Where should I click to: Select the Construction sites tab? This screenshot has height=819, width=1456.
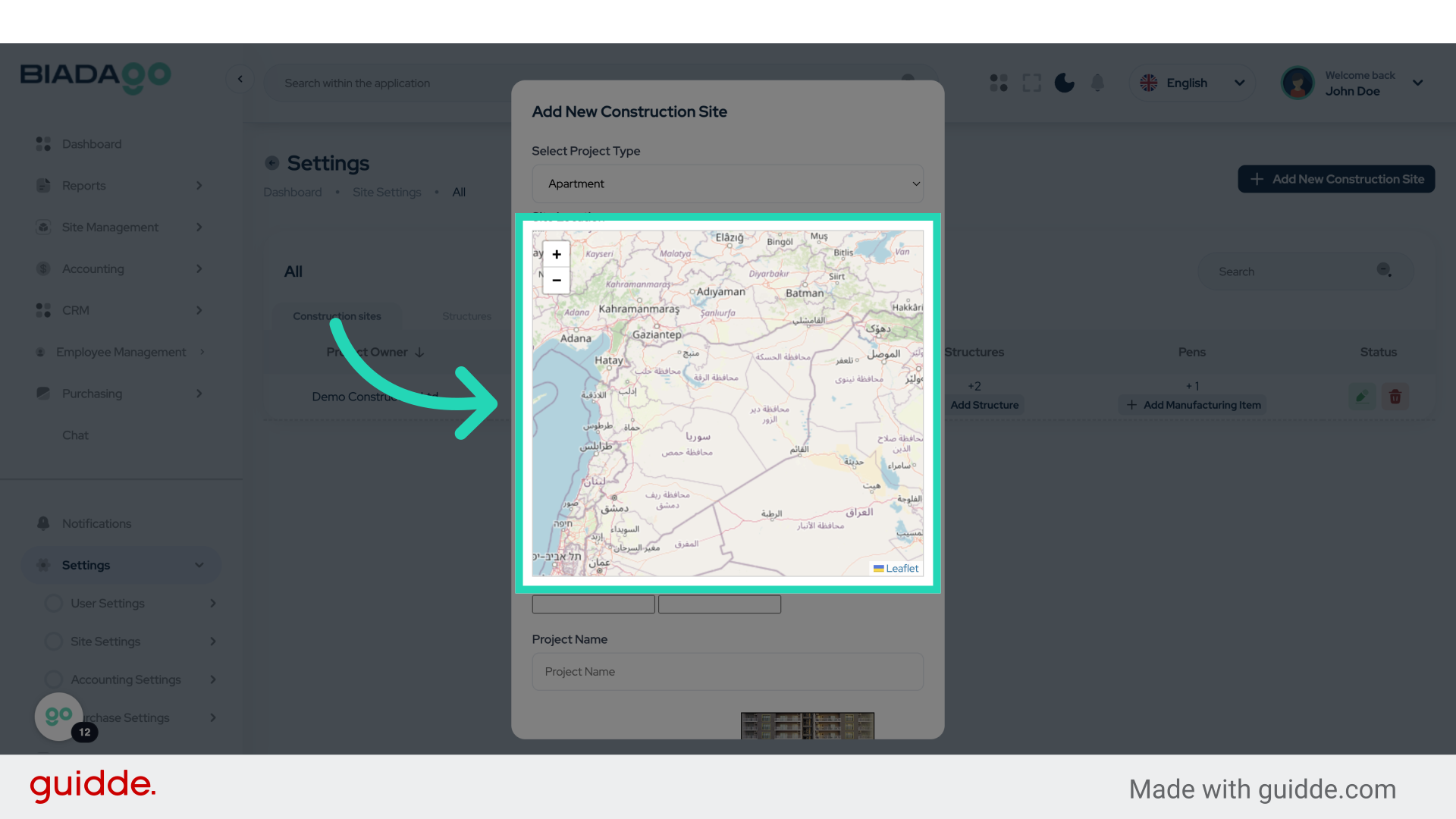(x=337, y=316)
